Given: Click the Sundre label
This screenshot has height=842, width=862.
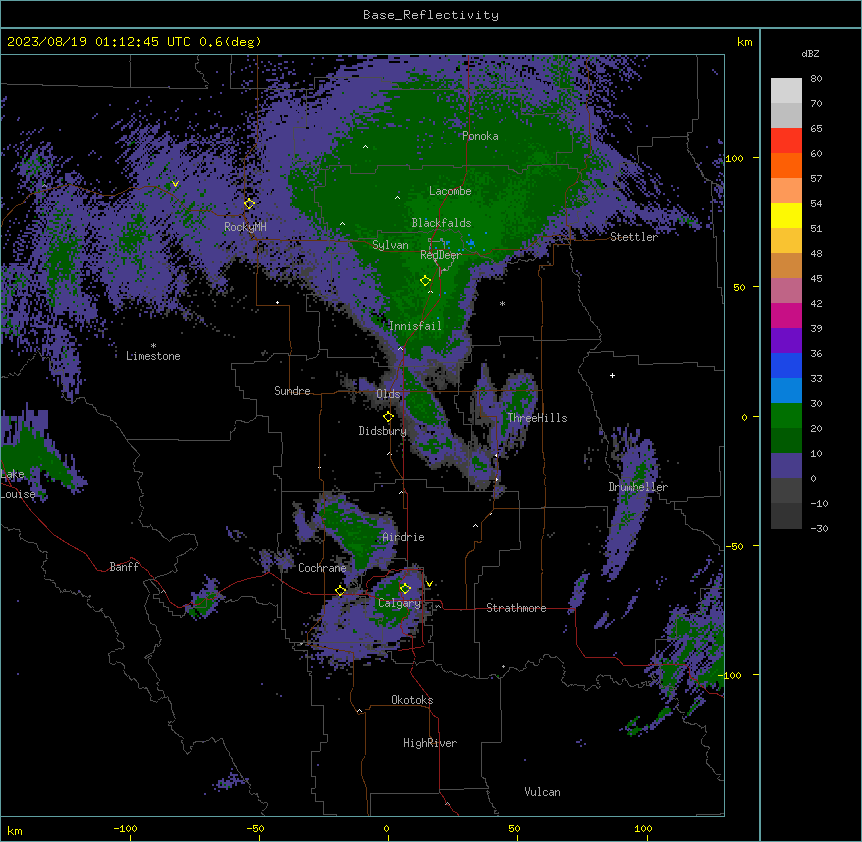Looking at the screenshot, I should pyautogui.click(x=292, y=391).
